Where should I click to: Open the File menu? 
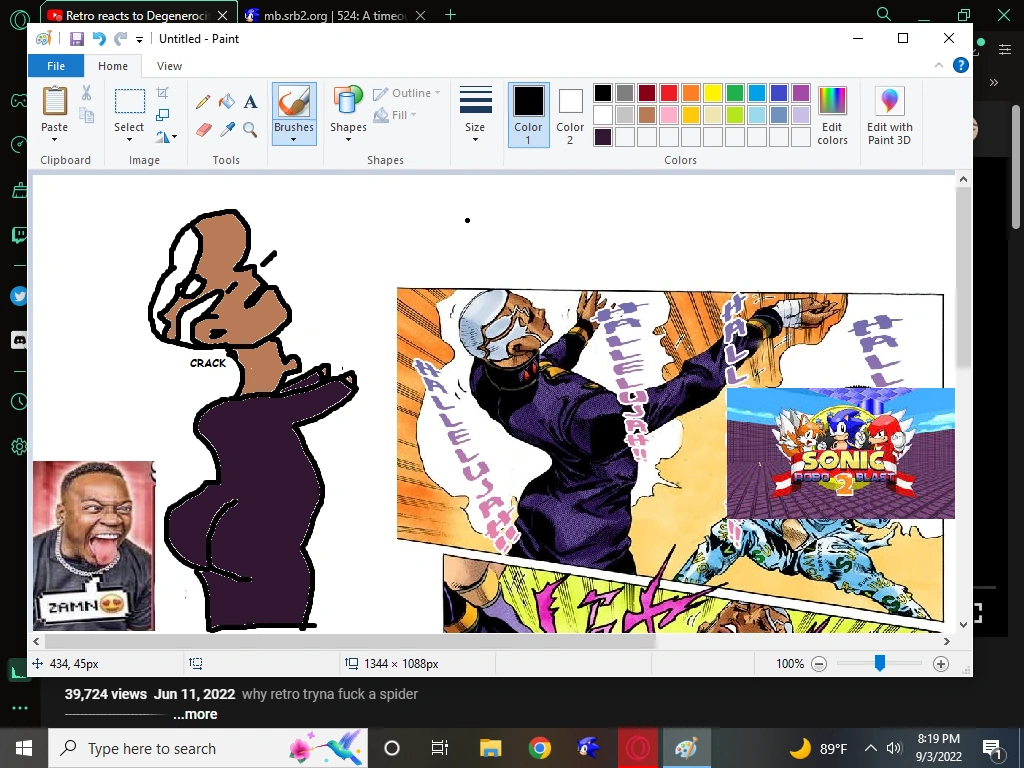pos(56,65)
